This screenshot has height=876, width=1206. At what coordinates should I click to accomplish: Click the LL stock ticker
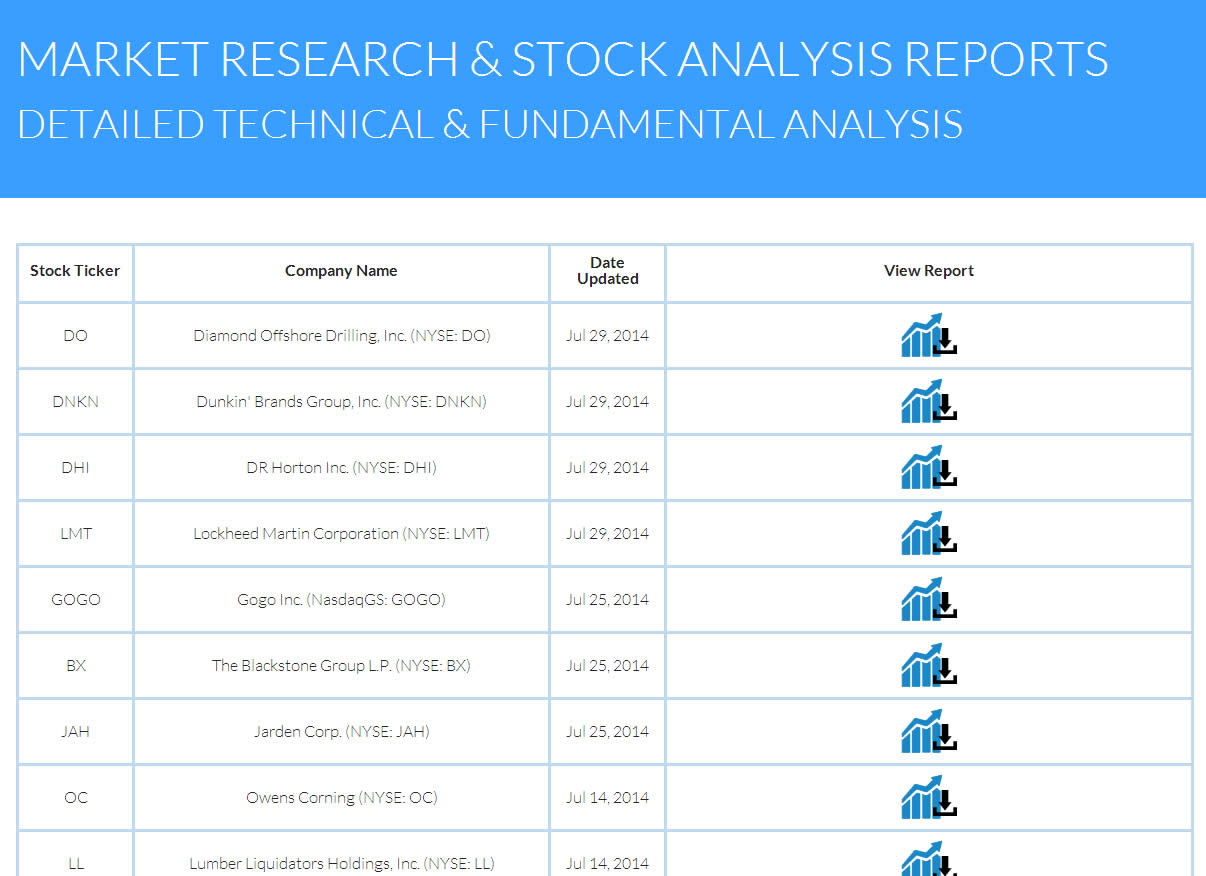pos(75,864)
